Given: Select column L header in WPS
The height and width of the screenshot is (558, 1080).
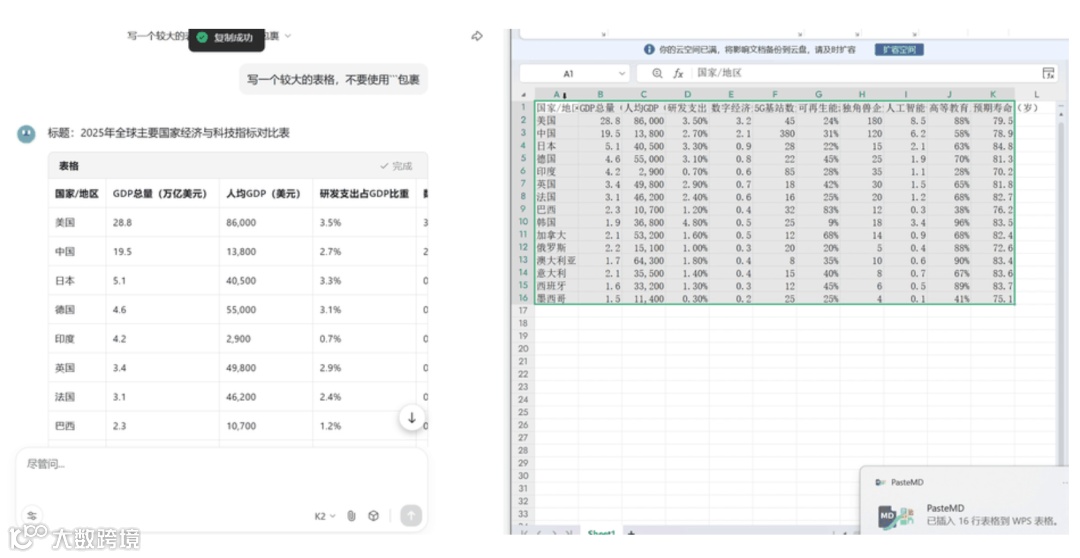Looking at the screenshot, I should pyautogui.click(x=1036, y=94).
